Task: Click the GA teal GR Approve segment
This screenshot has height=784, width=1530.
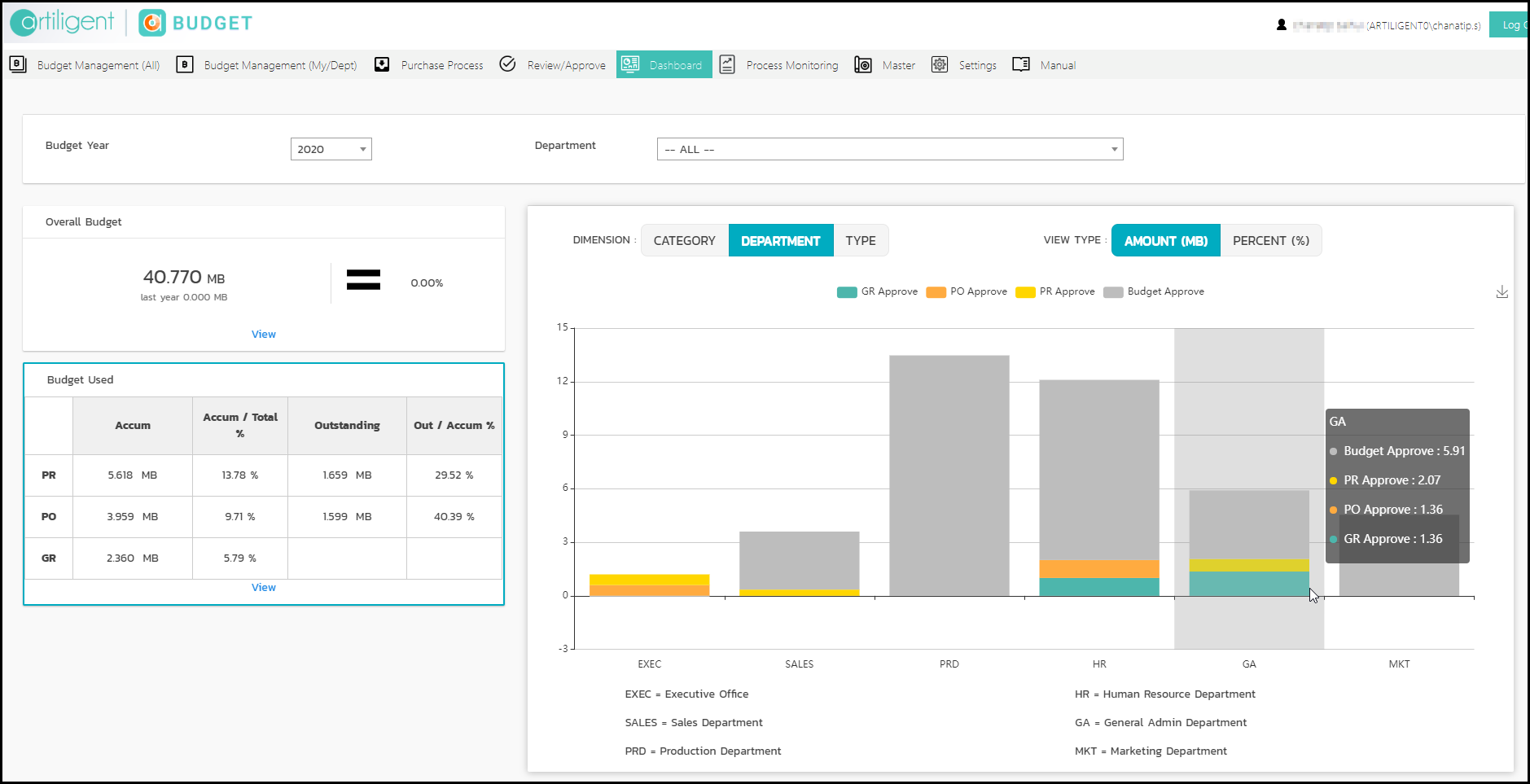Action: [1249, 584]
